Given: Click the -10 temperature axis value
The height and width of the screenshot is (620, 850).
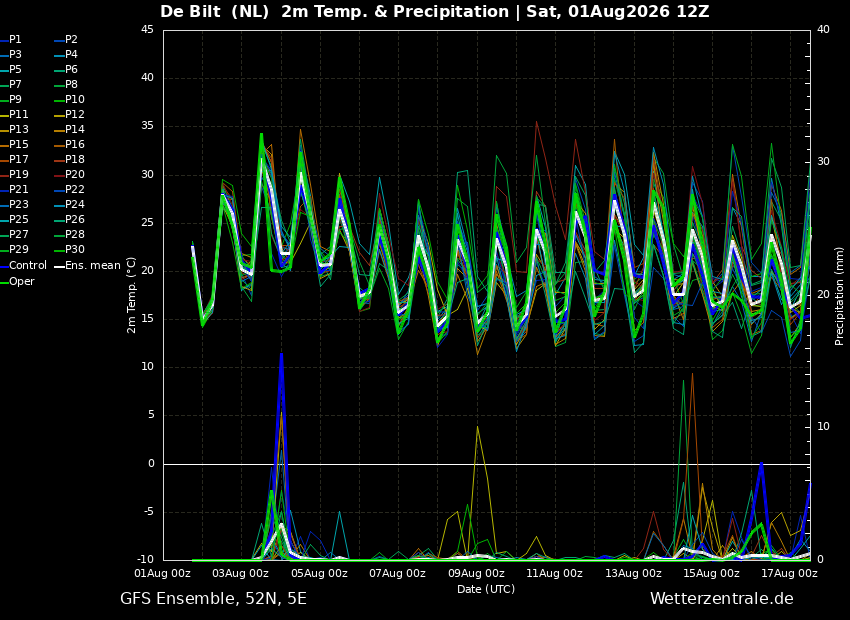Looking at the screenshot, I should coord(145,560).
